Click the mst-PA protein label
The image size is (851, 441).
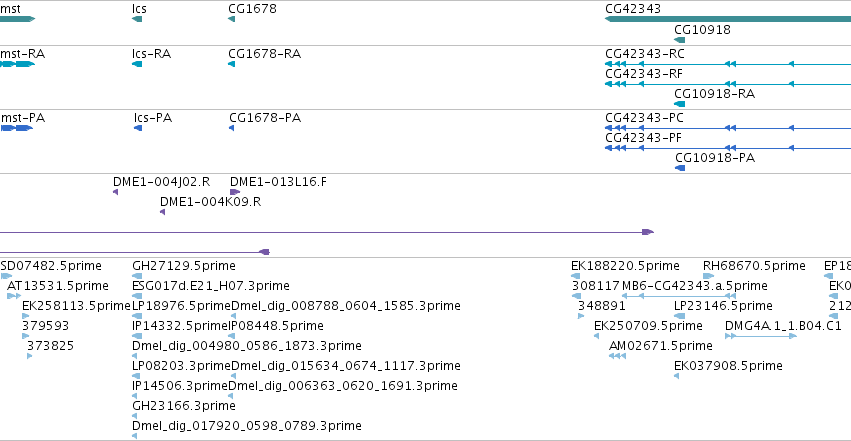click(23, 118)
